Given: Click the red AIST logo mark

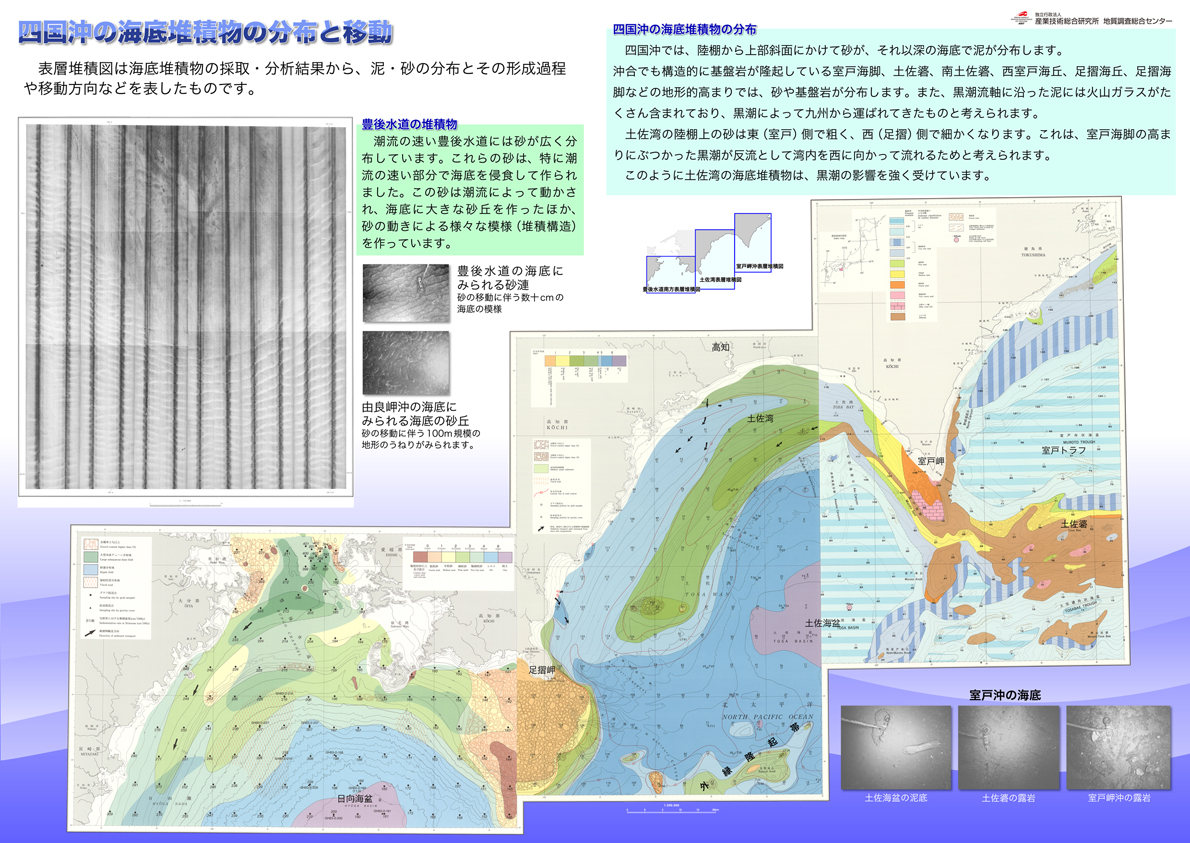Looking at the screenshot, I should [x=1022, y=17].
